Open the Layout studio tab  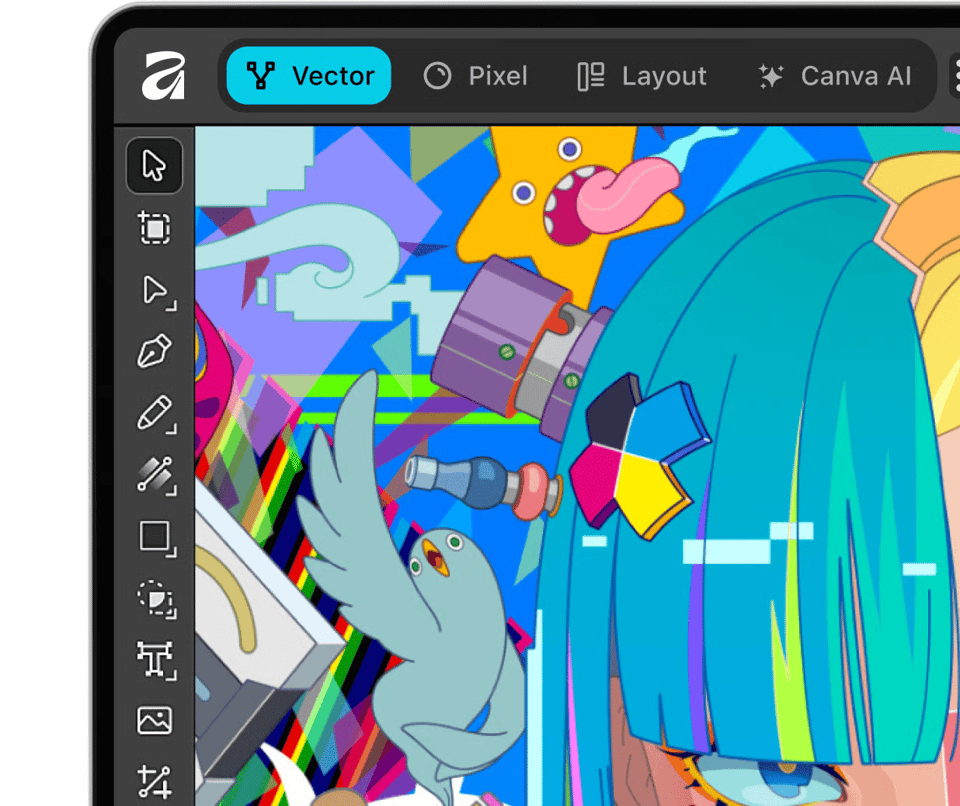tap(642, 76)
